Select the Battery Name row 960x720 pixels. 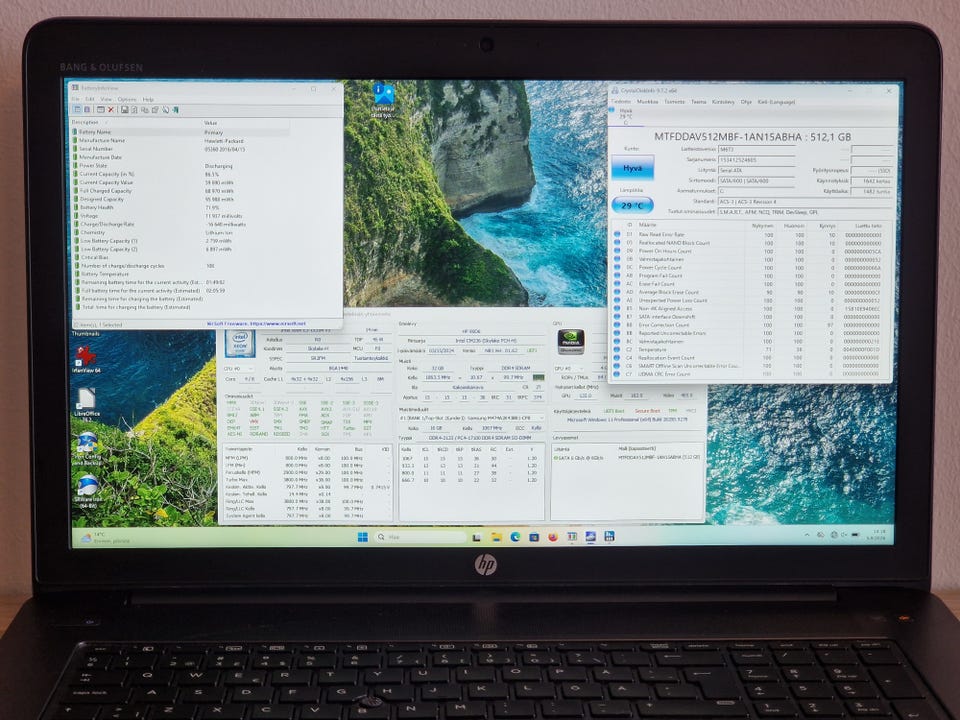tap(181, 132)
